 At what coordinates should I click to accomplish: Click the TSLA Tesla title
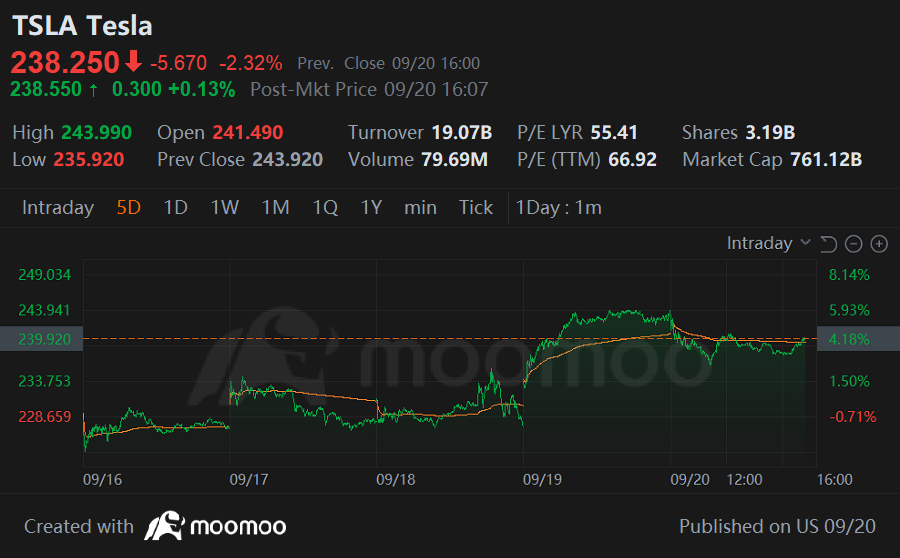click(x=82, y=26)
